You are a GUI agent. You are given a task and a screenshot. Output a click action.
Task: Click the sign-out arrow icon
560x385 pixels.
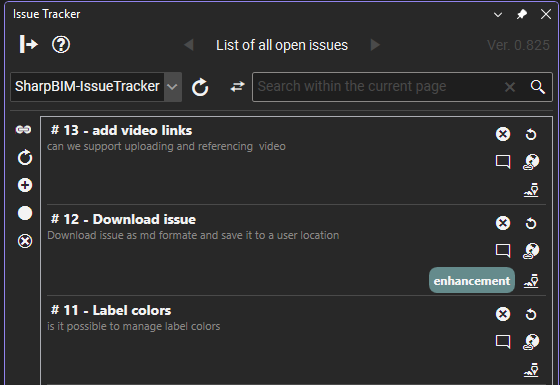point(29,45)
